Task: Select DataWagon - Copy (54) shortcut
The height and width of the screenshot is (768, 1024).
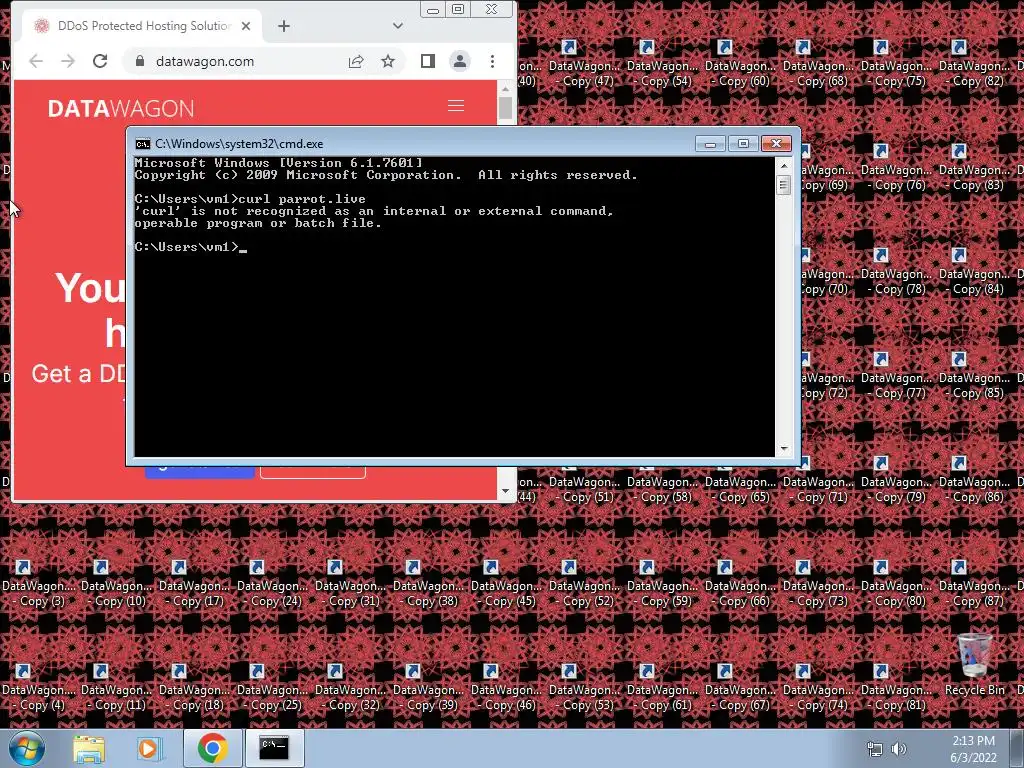Action: click(662, 64)
